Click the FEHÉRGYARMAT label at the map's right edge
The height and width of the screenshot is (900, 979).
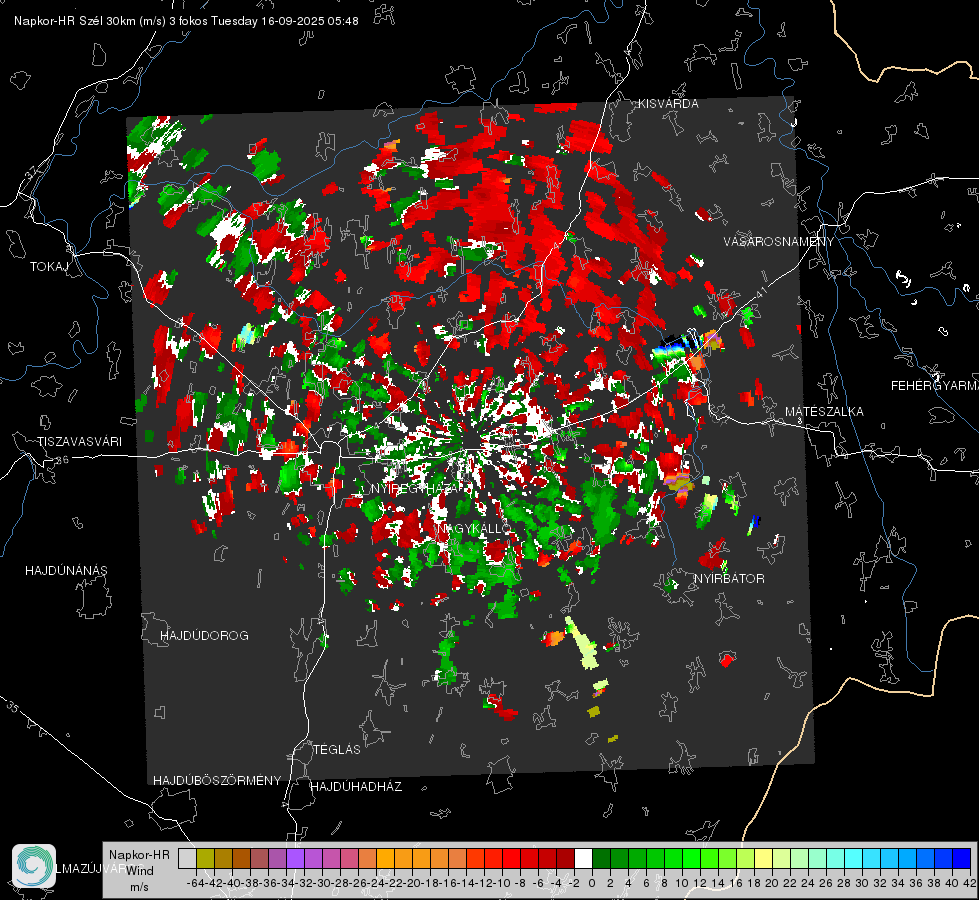pyautogui.click(x=934, y=385)
